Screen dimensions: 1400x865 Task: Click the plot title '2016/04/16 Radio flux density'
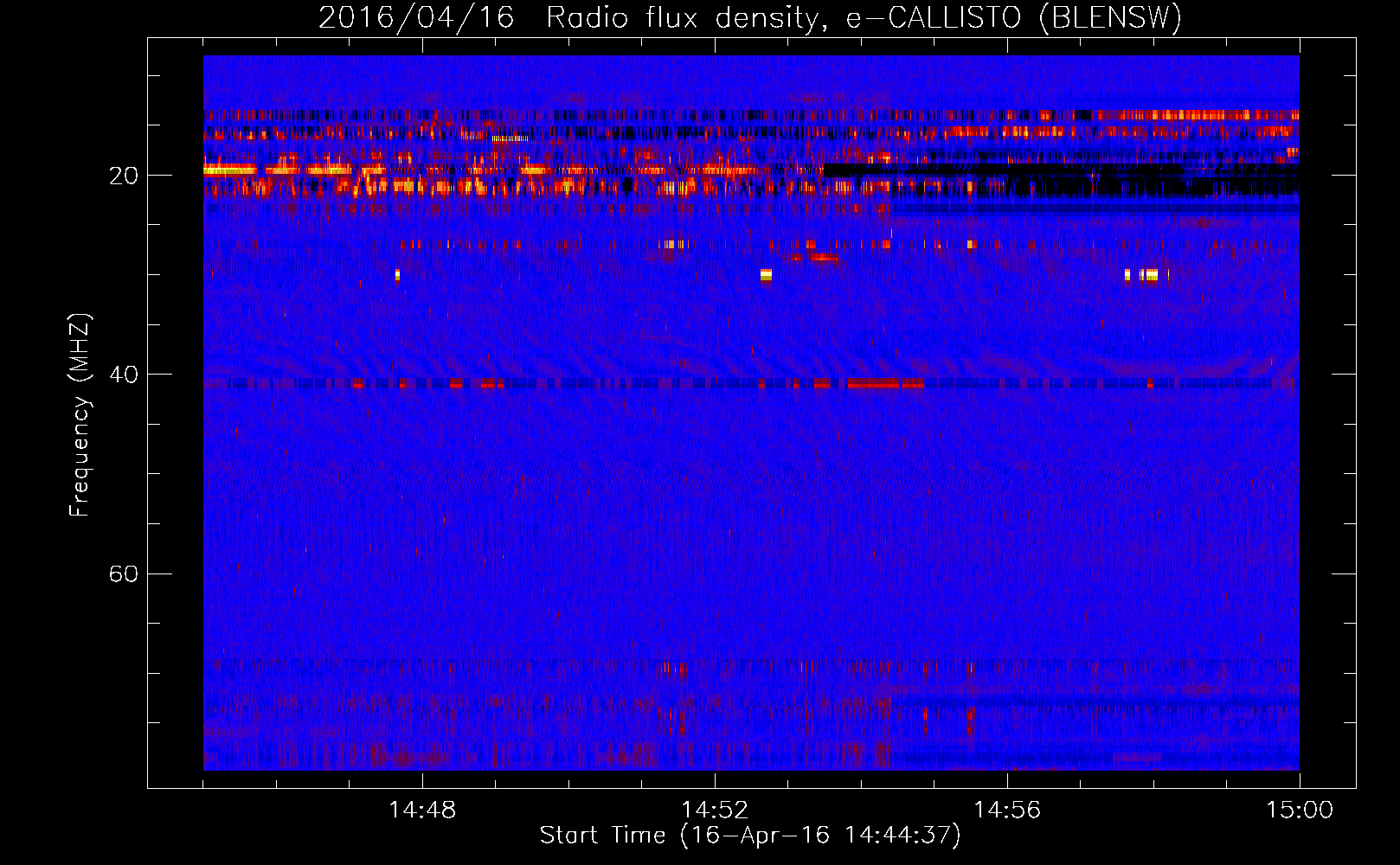point(569,18)
